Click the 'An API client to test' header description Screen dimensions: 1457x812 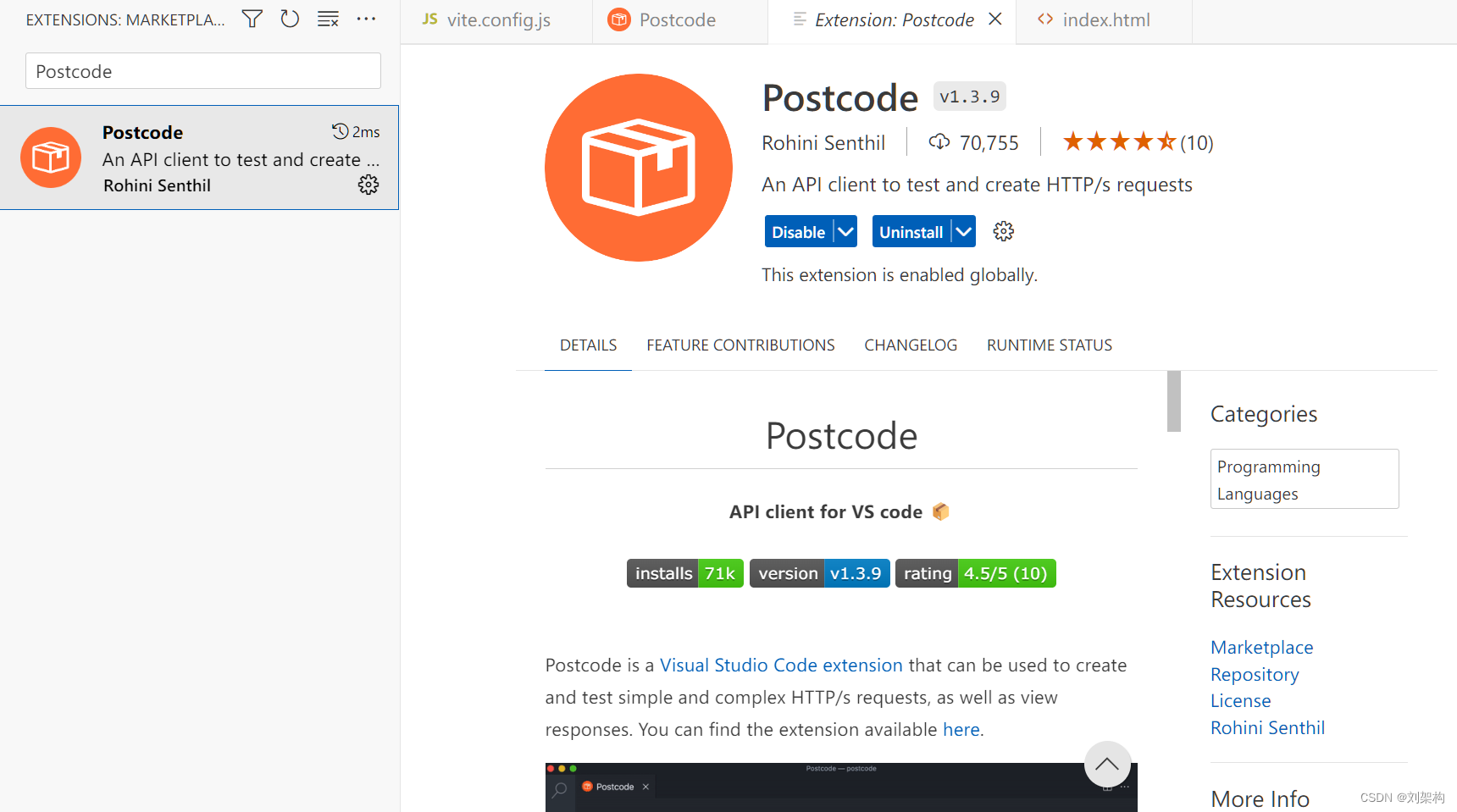977,185
